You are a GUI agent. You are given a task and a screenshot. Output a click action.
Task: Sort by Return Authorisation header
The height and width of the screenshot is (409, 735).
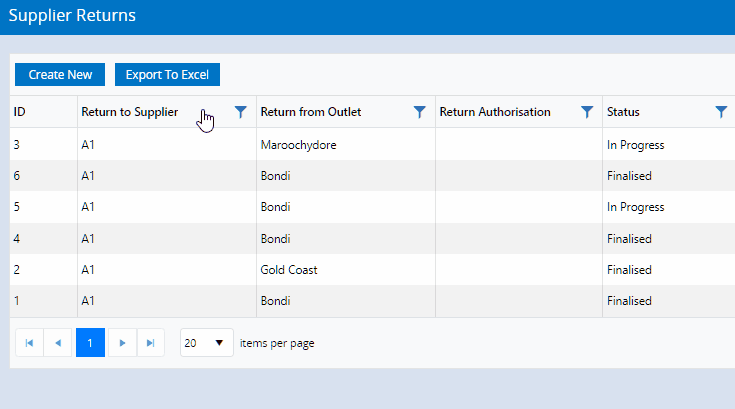(495, 112)
